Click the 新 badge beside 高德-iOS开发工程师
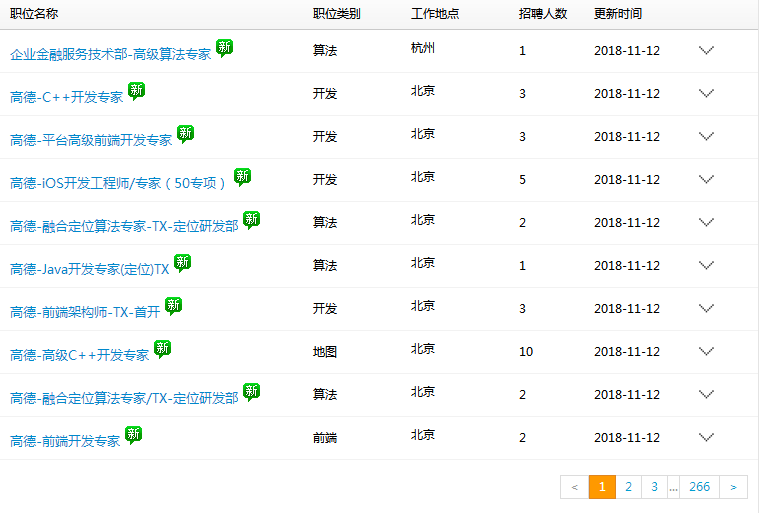This screenshot has height=513, width=763. coord(242,177)
